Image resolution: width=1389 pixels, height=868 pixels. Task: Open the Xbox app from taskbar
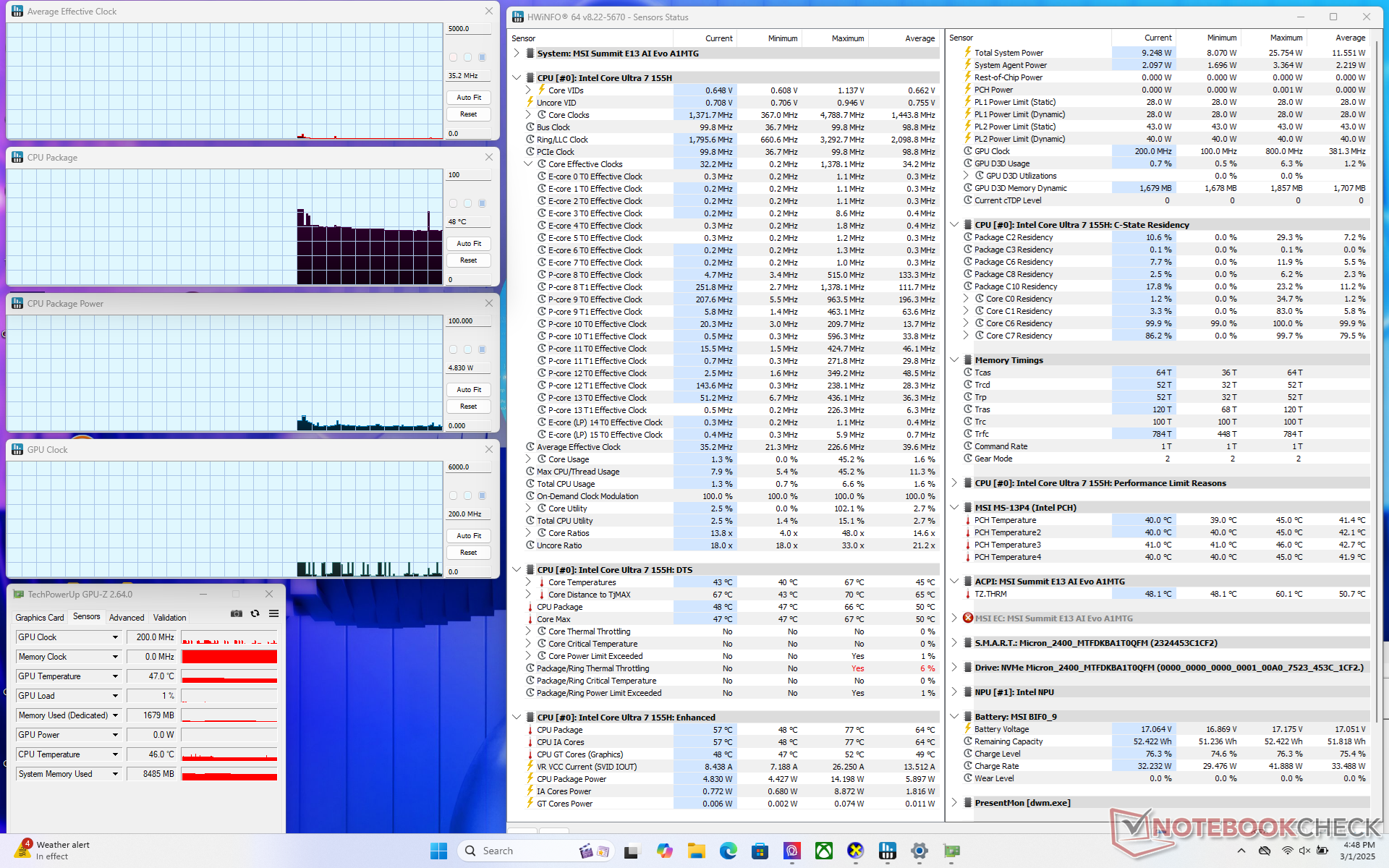[824, 851]
